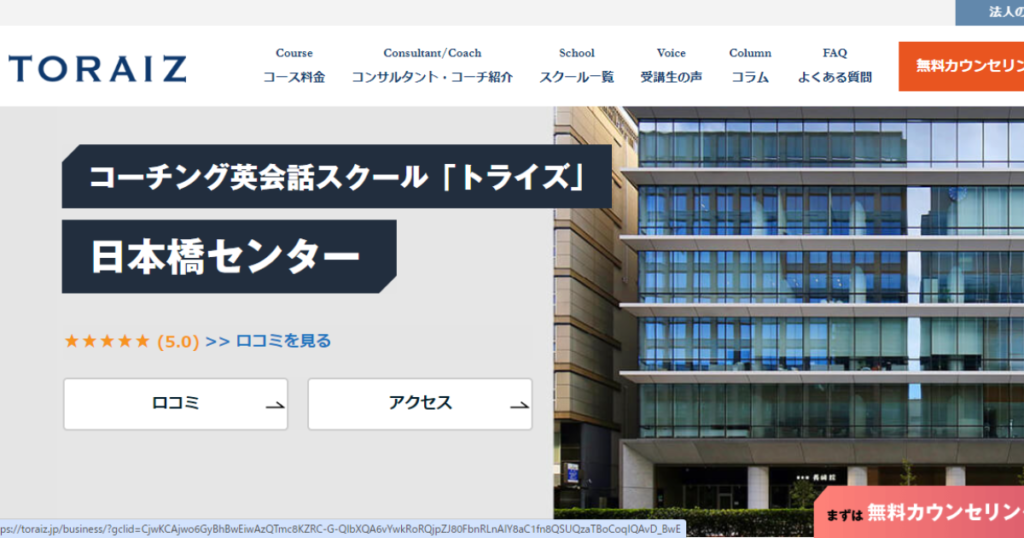The width and height of the screenshot is (1024, 538).
Task: Open the Column コラム menu item
Action: (x=750, y=66)
